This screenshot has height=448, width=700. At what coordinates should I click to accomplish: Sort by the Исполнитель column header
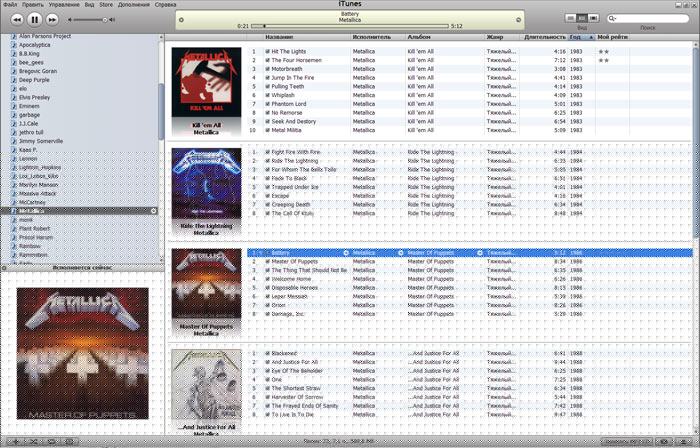(378, 37)
